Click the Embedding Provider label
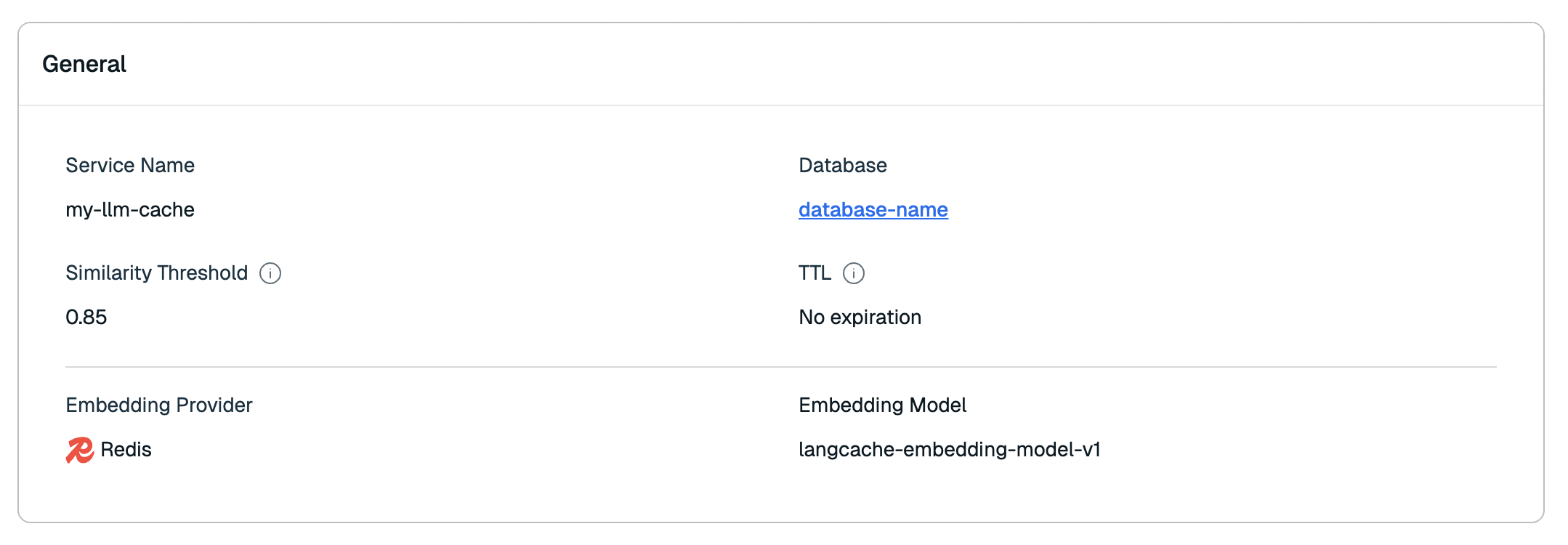Image resolution: width=1568 pixels, height=545 pixels. 158,405
